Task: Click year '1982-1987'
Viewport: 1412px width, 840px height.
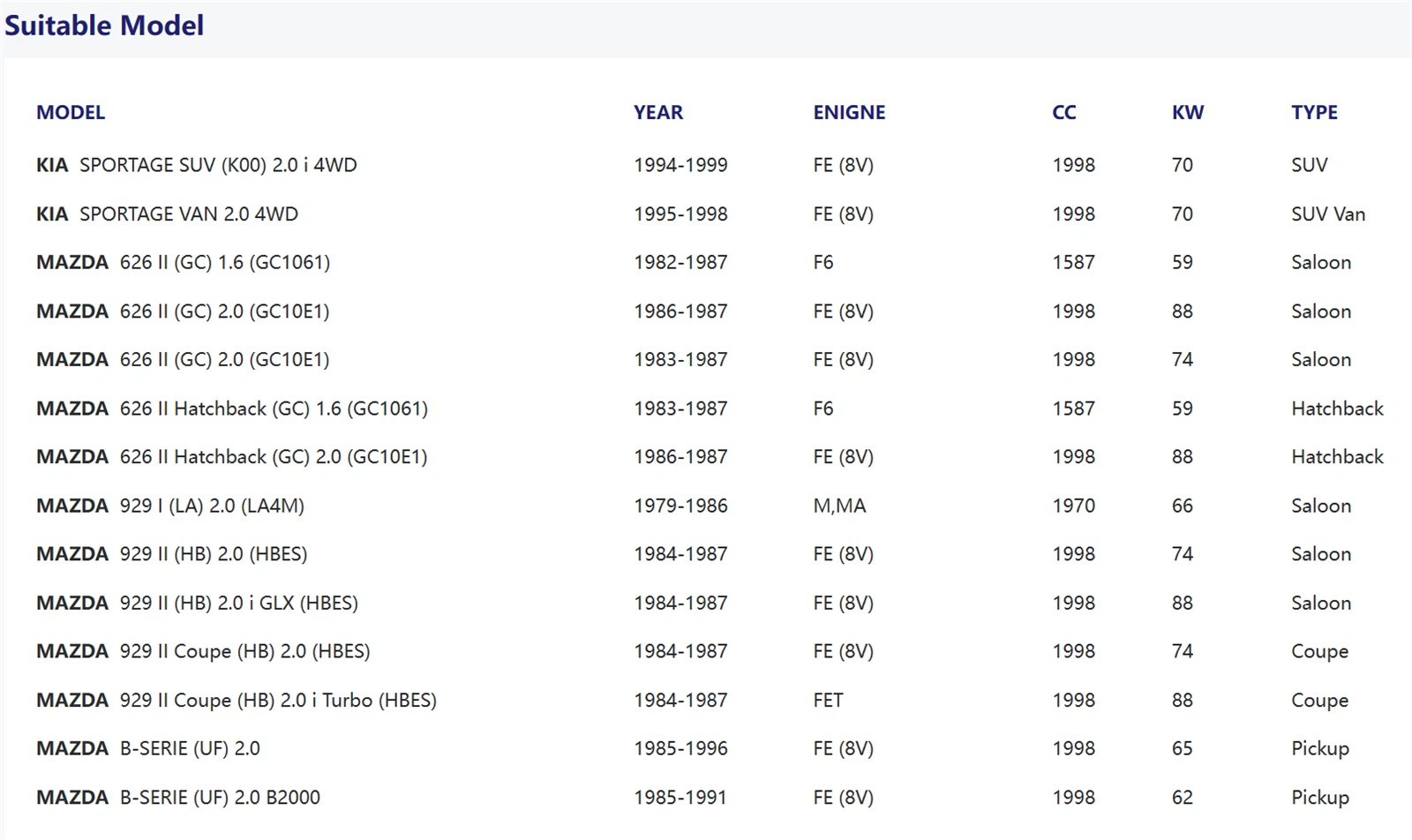Action: point(680,262)
